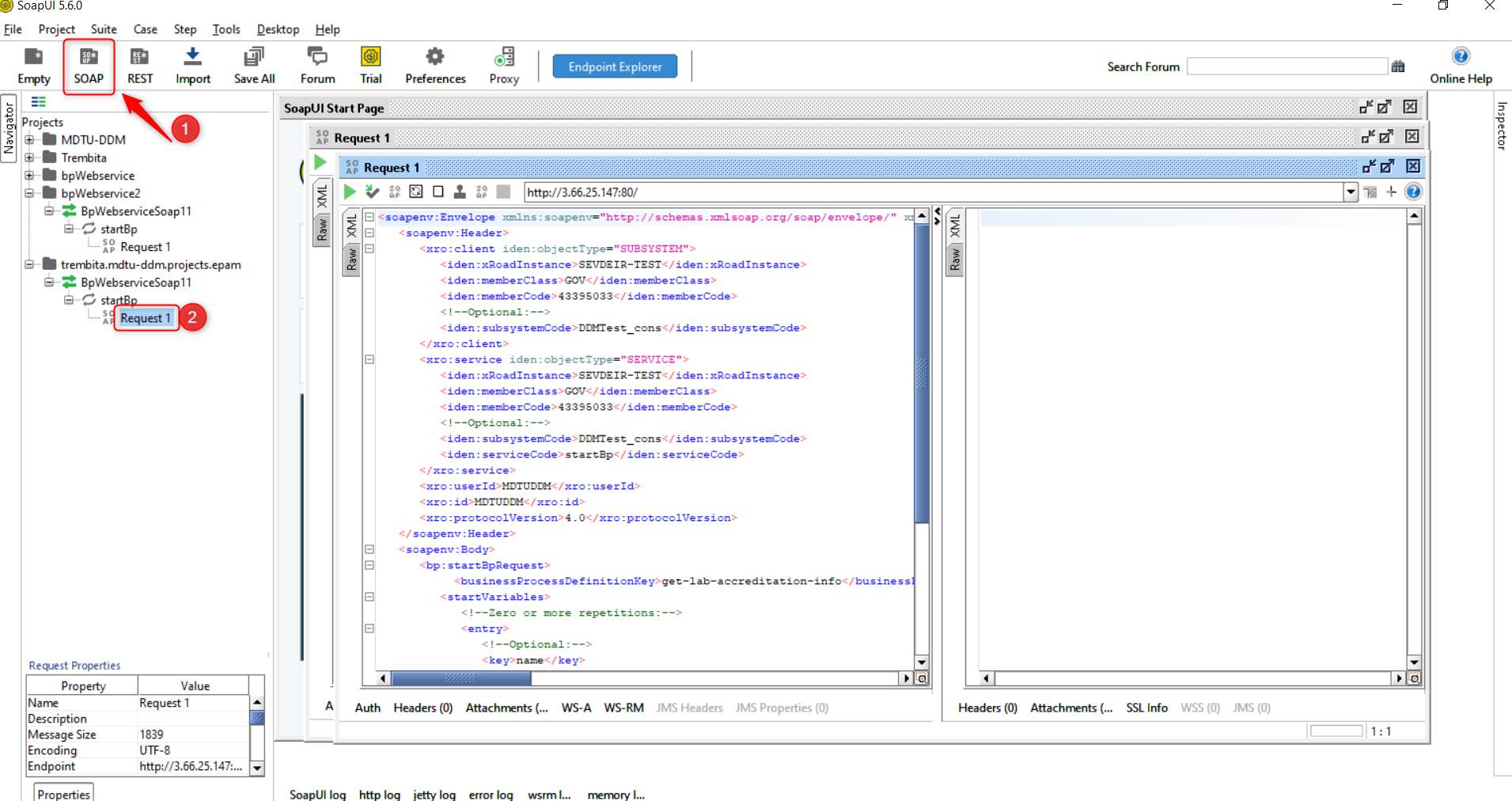1512x801 pixels.
Task: Collapse the soapenv:Envelope fold marker
Action: tap(369, 217)
